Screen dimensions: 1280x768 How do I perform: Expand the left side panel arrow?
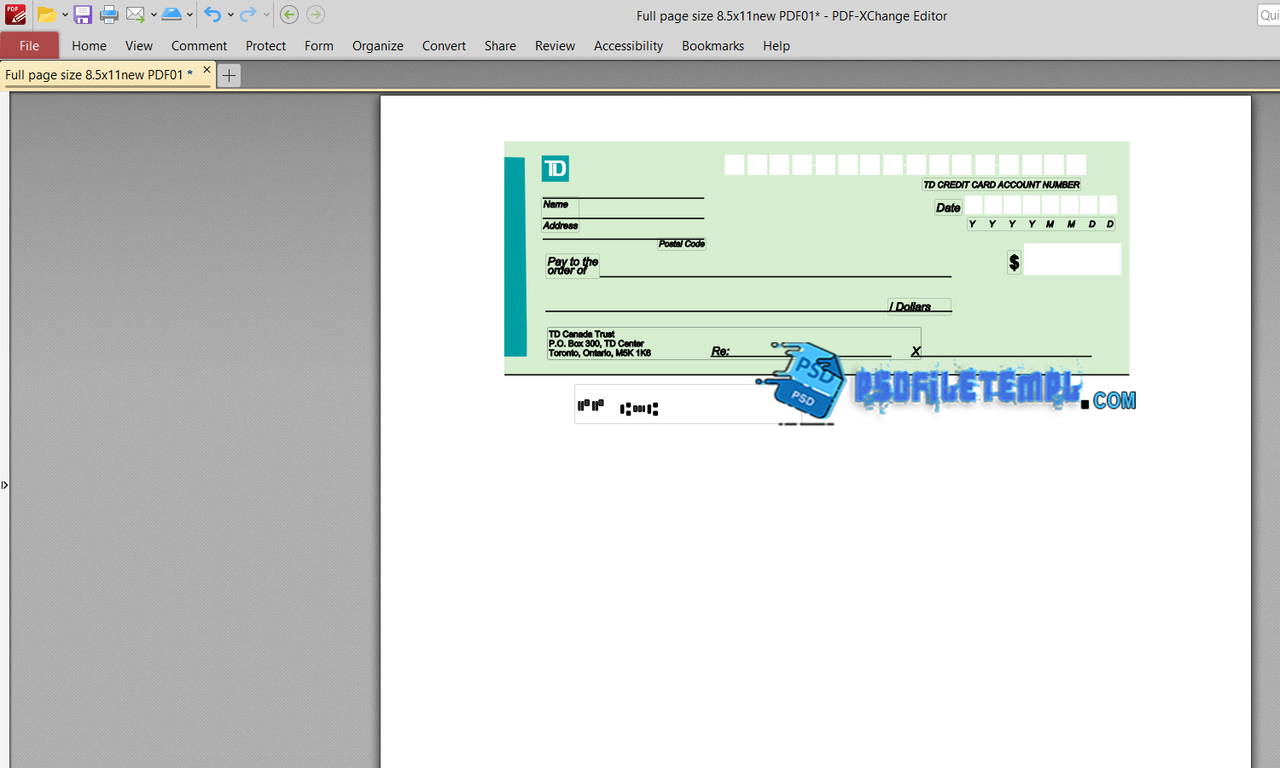coord(4,485)
